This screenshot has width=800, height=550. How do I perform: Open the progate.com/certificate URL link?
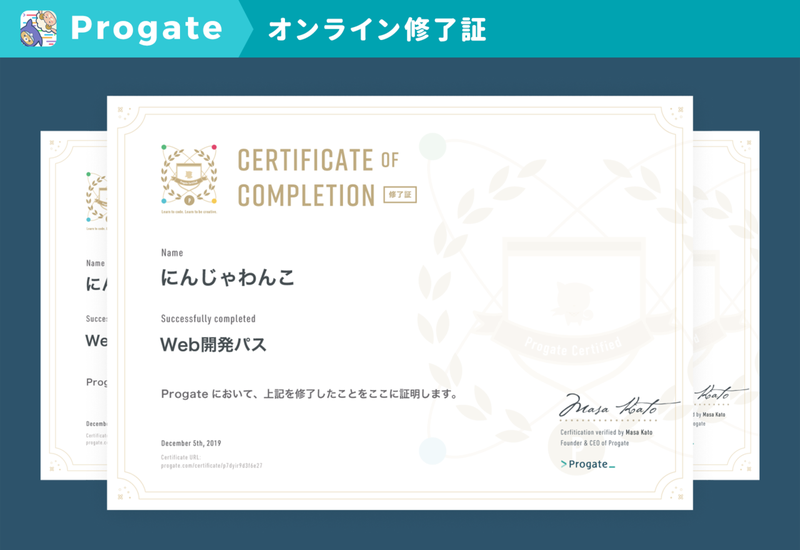212,466
